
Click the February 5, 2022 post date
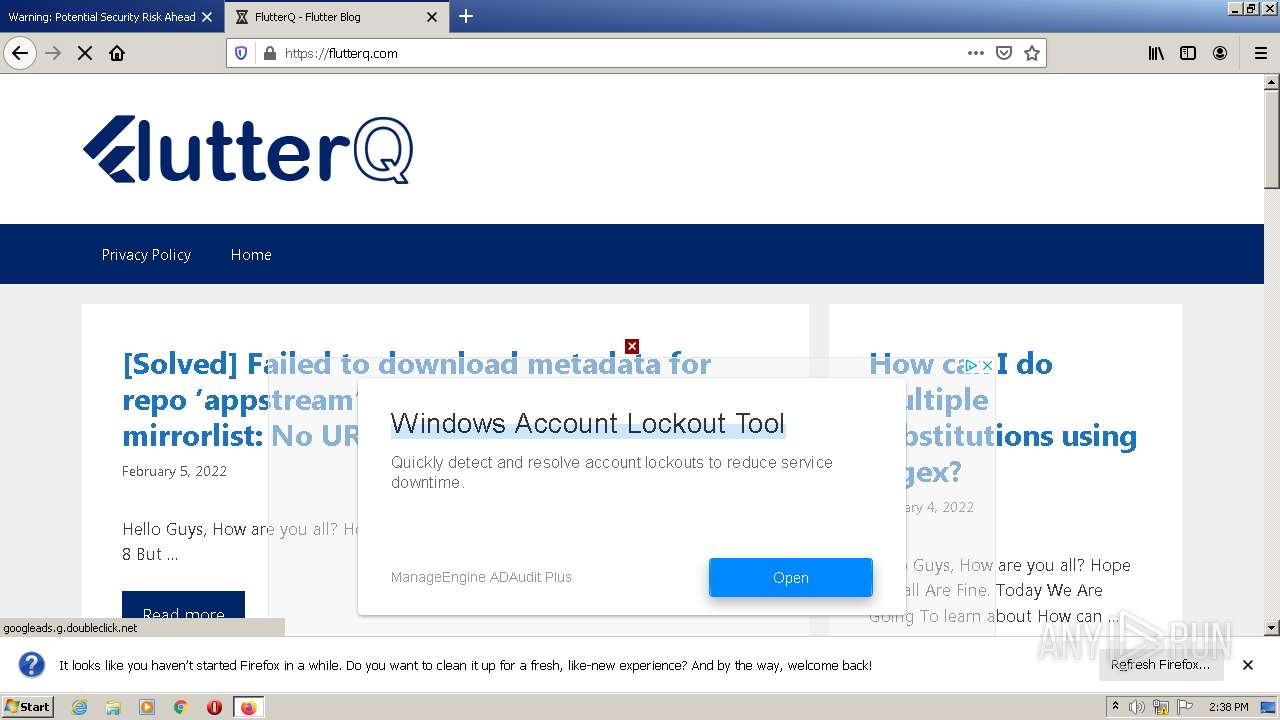[x=174, y=471]
